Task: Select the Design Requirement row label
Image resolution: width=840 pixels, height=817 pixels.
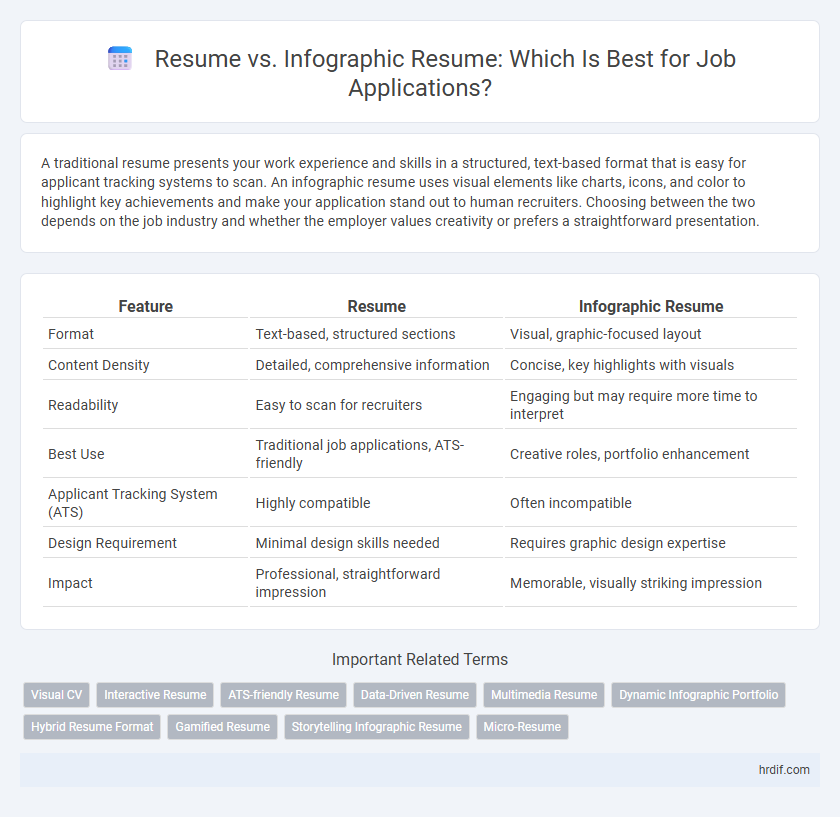Action: click(x=112, y=543)
